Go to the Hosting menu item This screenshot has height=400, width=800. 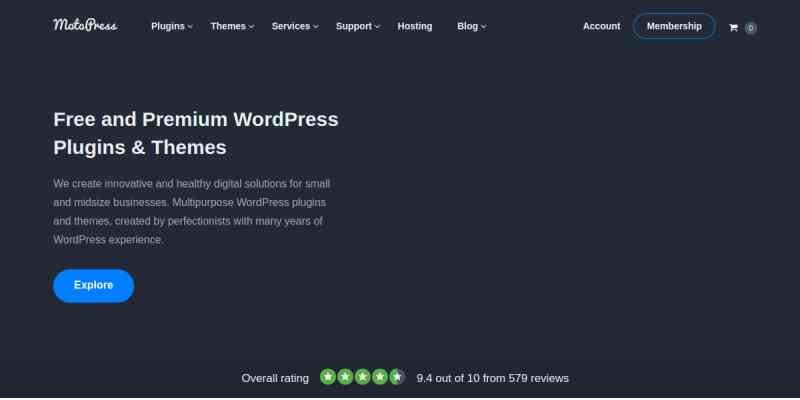415,26
